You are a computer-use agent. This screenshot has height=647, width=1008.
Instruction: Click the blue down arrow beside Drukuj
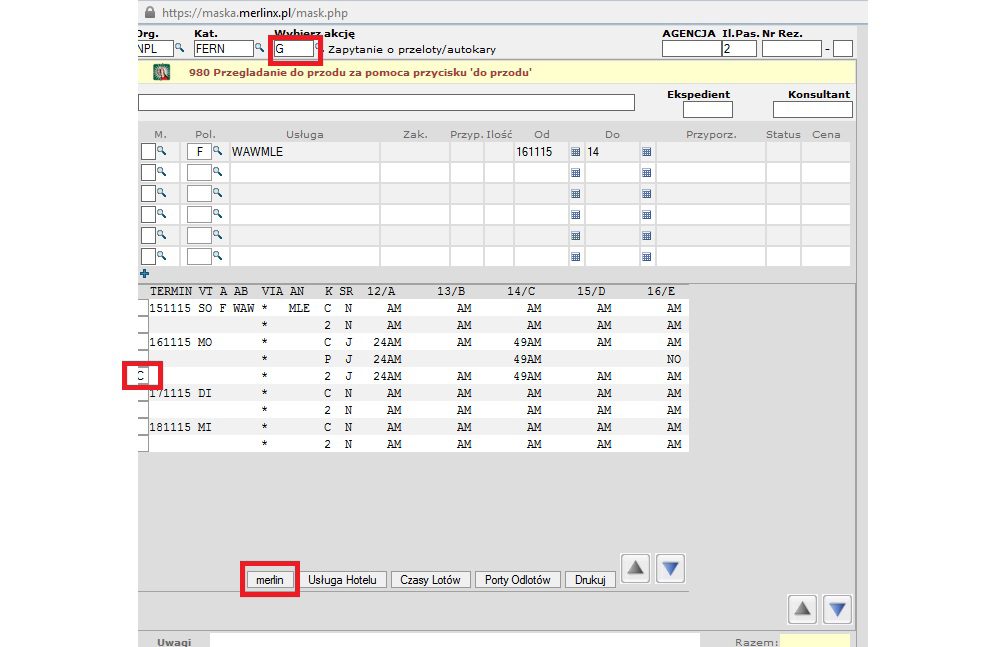pos(670,569)
